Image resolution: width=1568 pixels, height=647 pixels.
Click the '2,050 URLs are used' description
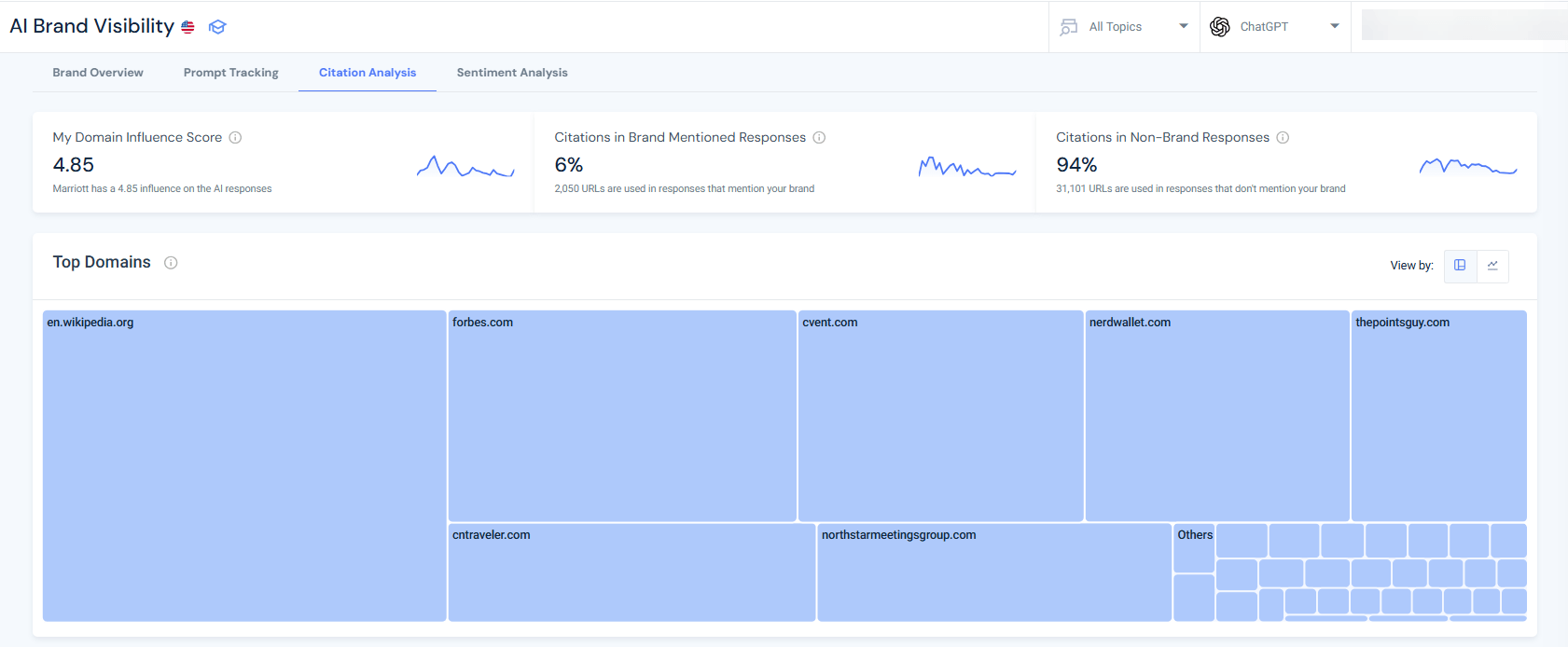685,189
